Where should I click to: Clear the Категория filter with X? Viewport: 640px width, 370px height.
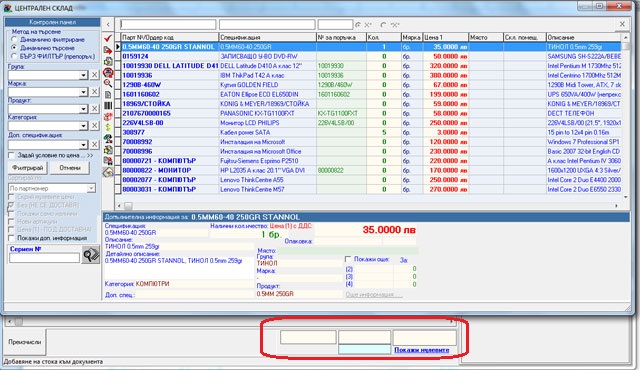pyautogui.click(x=94, y=126)
